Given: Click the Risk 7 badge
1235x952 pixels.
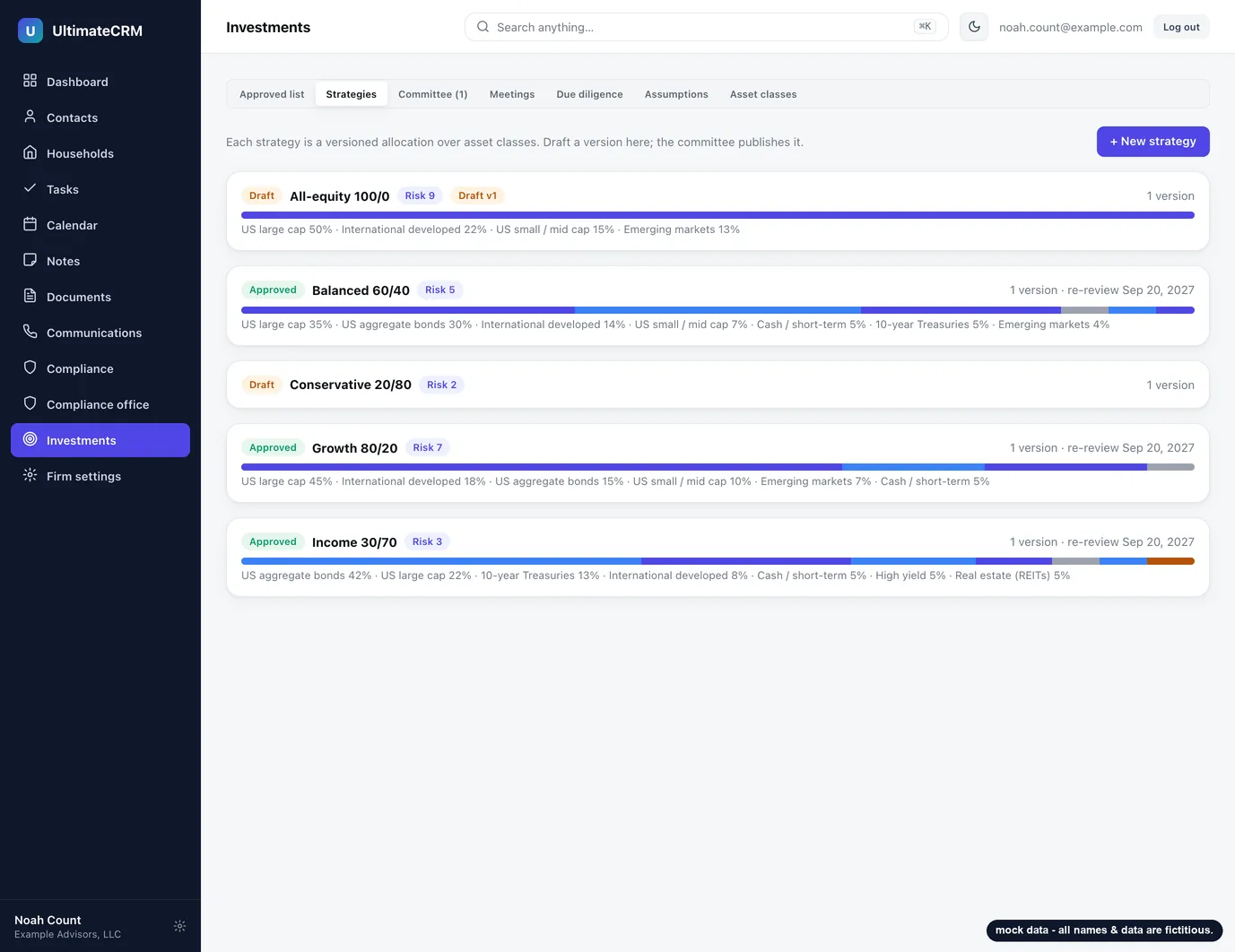Looking at the screenshot, I should (x=427, y=447).
